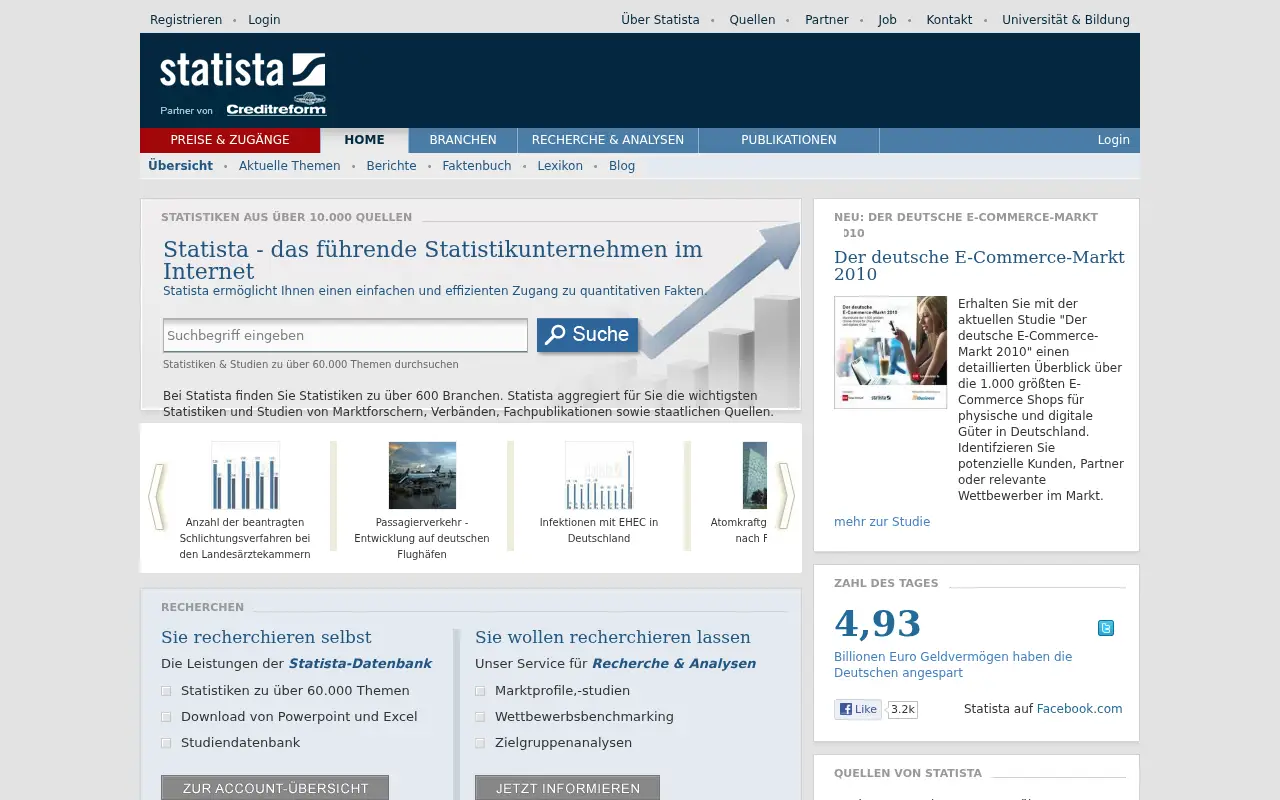
Task: Focus the Suchbegriff eingeben search field
Action: 345,335
